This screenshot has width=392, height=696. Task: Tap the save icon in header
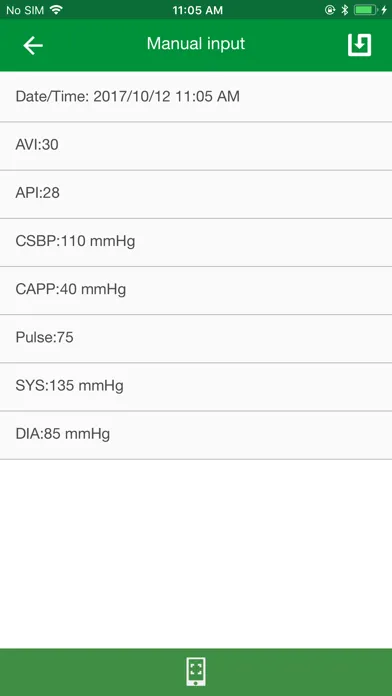[x=359, y=45]
